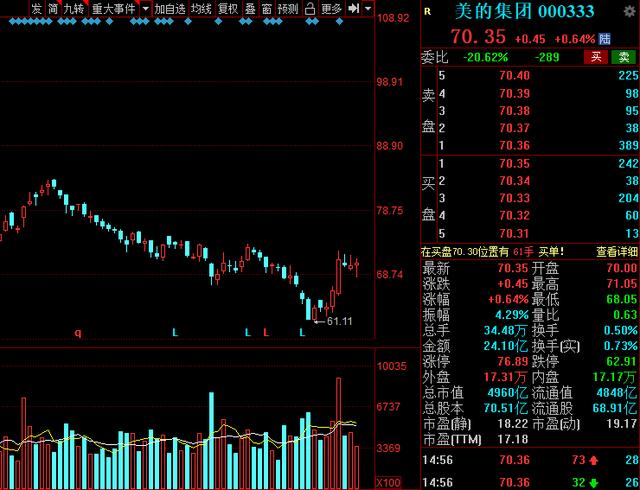Viewport: 640px width, 490px height.
Task: Click the 10035 volume axis label
Action: tap(392, 366)
